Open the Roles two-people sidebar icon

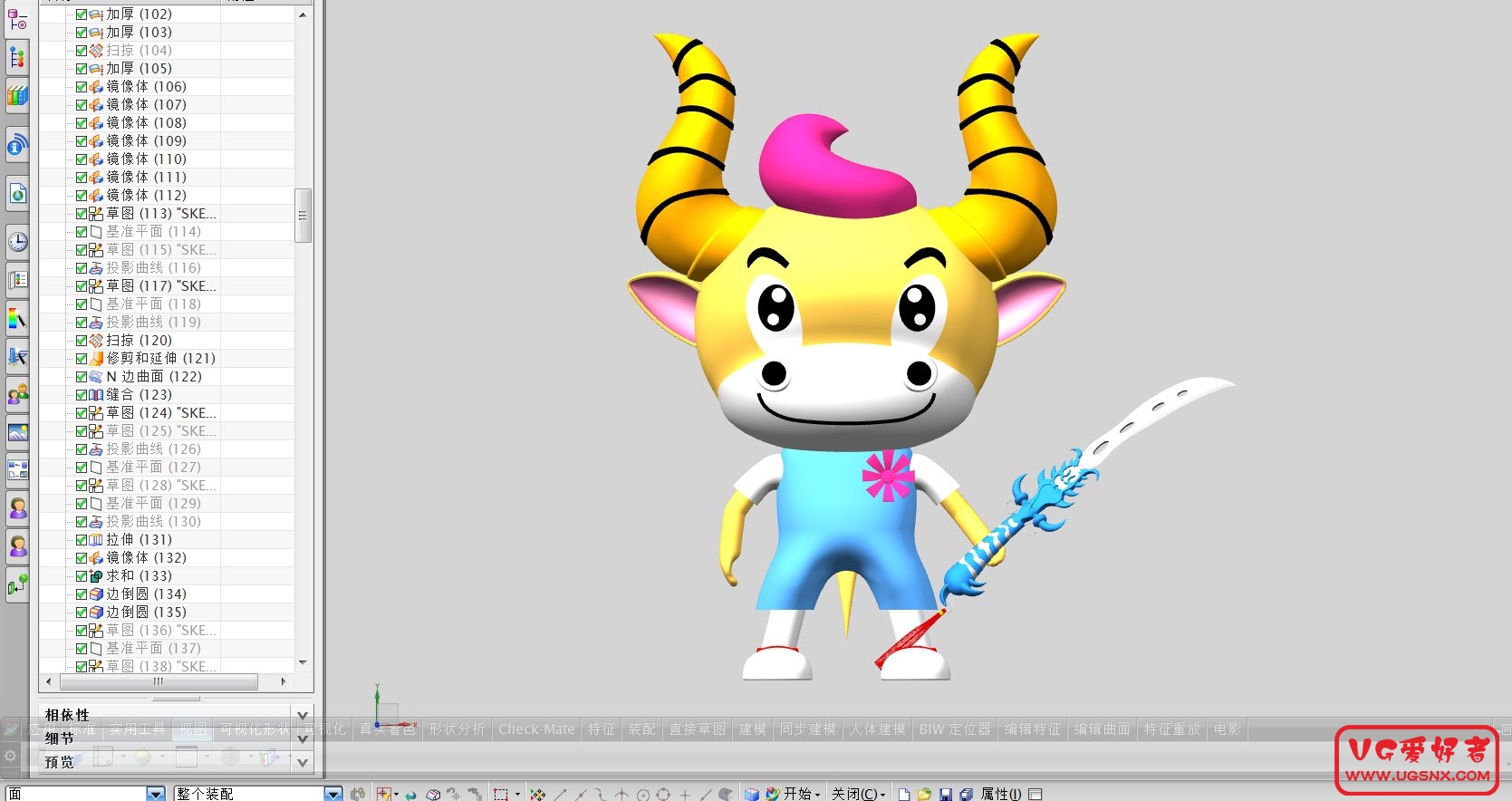17,394
